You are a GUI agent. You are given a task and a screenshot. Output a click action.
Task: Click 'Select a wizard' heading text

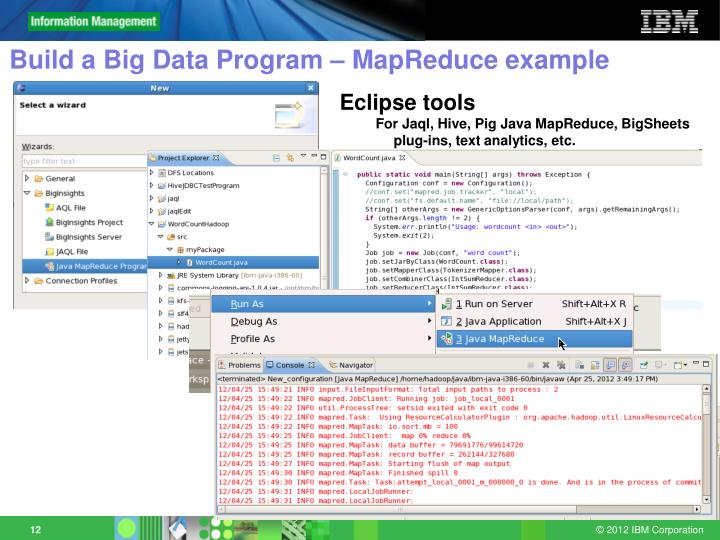coord(52,105)
